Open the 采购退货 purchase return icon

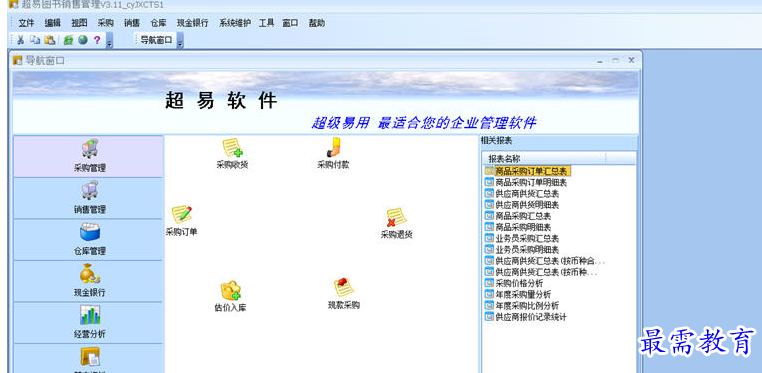397,223
